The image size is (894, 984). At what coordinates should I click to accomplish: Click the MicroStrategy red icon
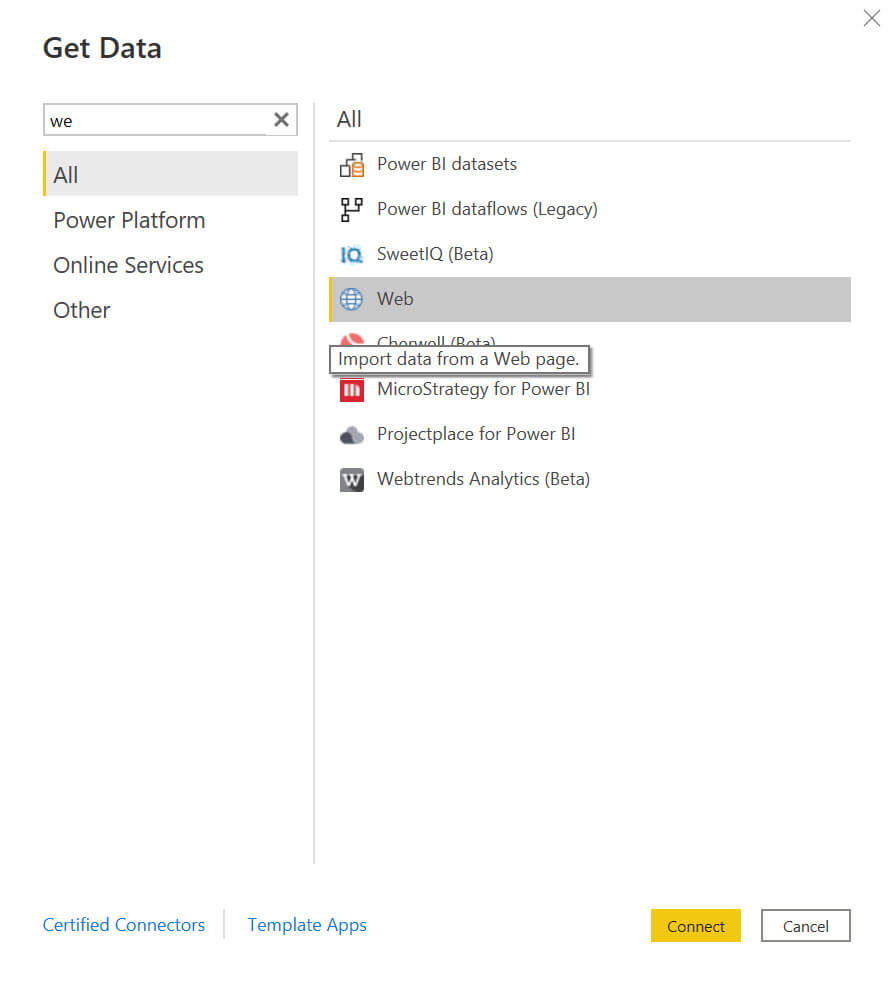pyautogui.click(x=352, y=390)
